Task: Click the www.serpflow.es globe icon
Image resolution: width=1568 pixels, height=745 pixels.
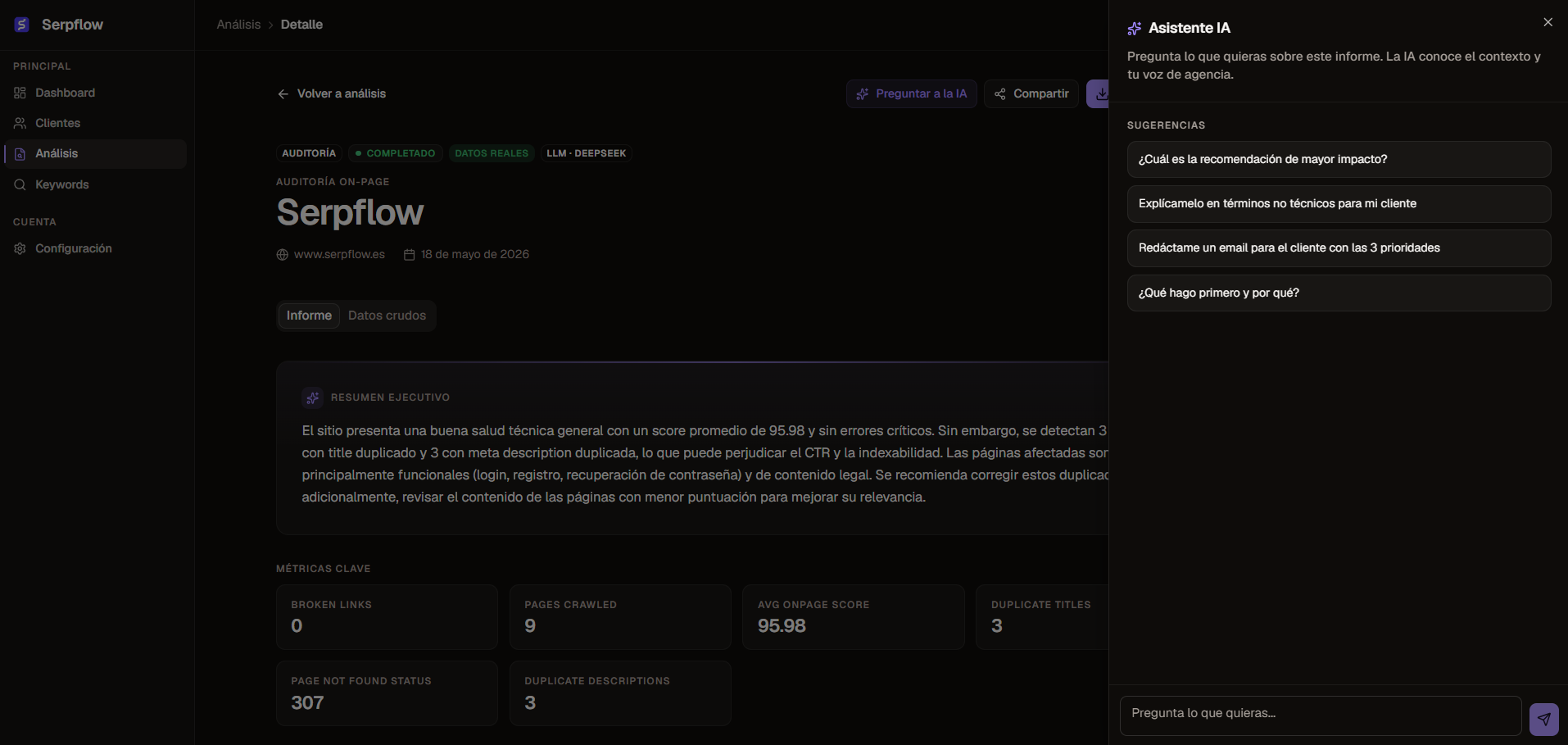Action: pos(283,255)
